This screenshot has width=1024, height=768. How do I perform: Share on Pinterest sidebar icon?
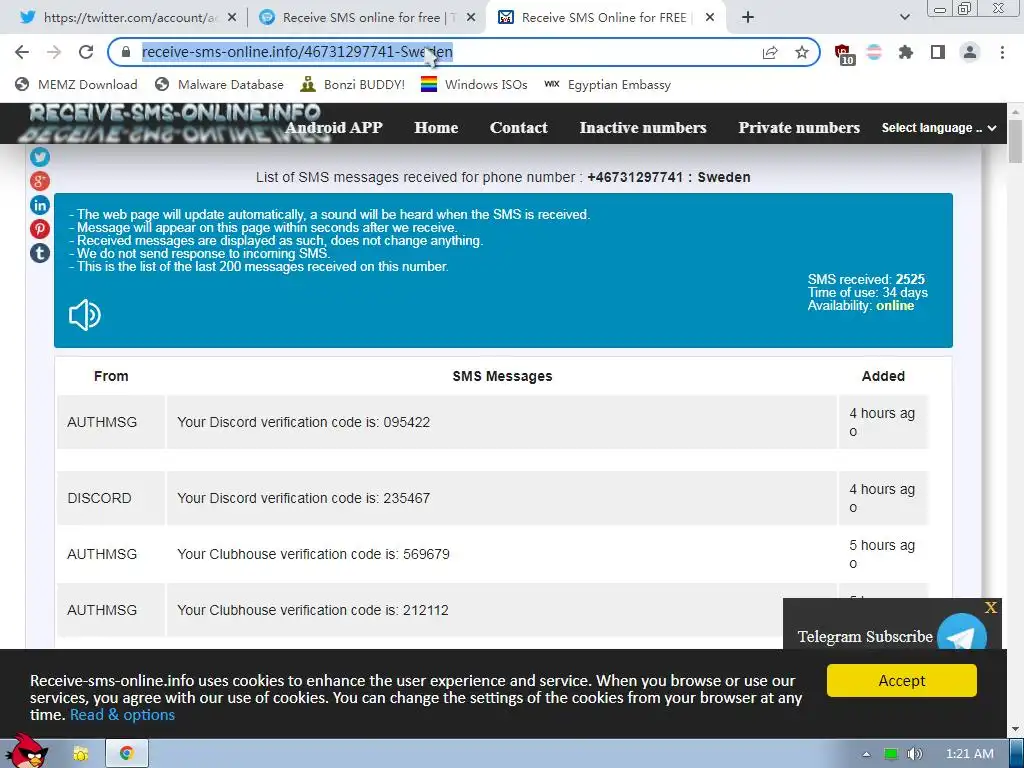coord(40,229)
